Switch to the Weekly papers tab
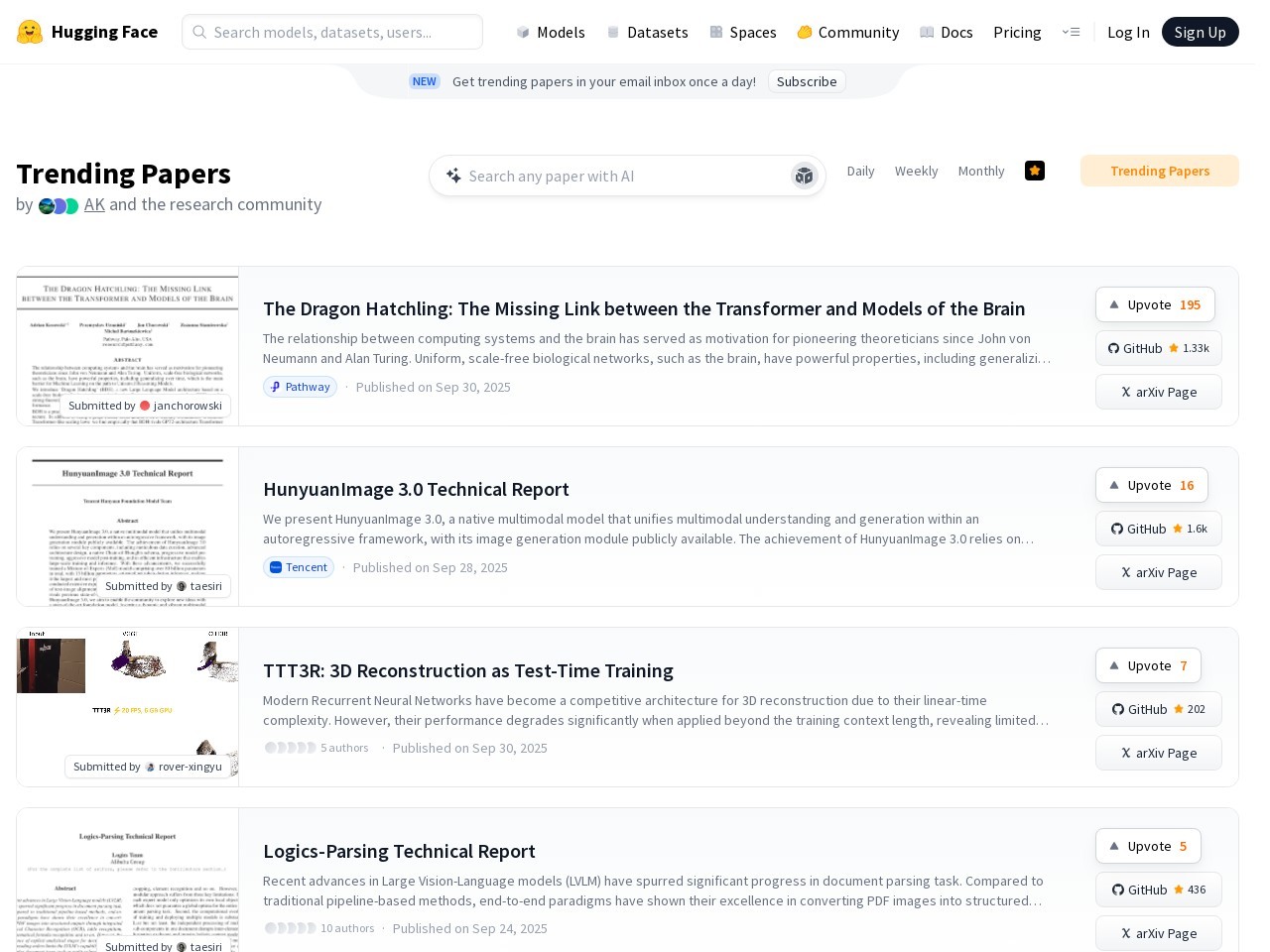The height and width of the screenshot is (952, 1270). (x=916, y=171)
